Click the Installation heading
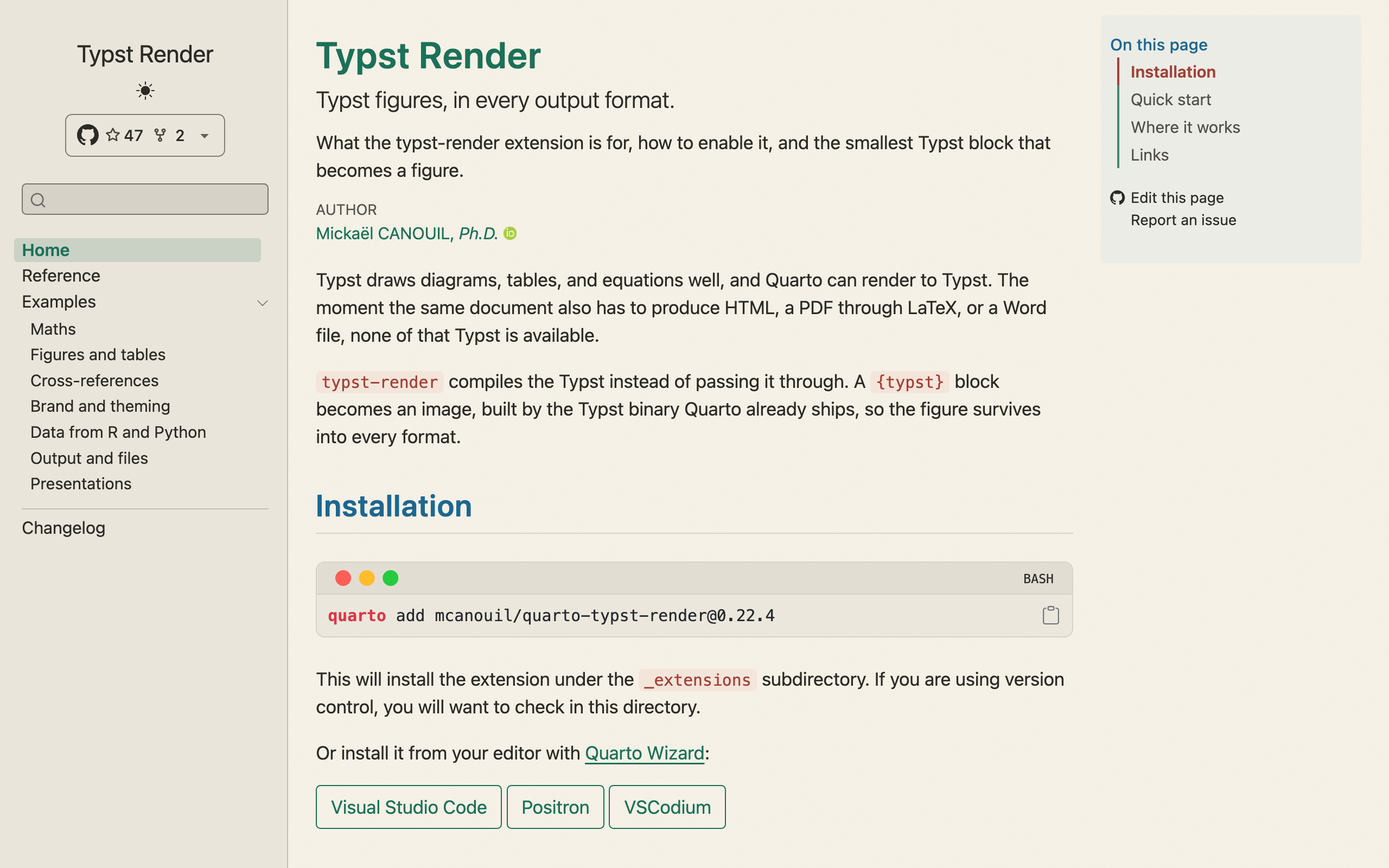The width and height of the screenshot is (1389, 868). [394, 506]
